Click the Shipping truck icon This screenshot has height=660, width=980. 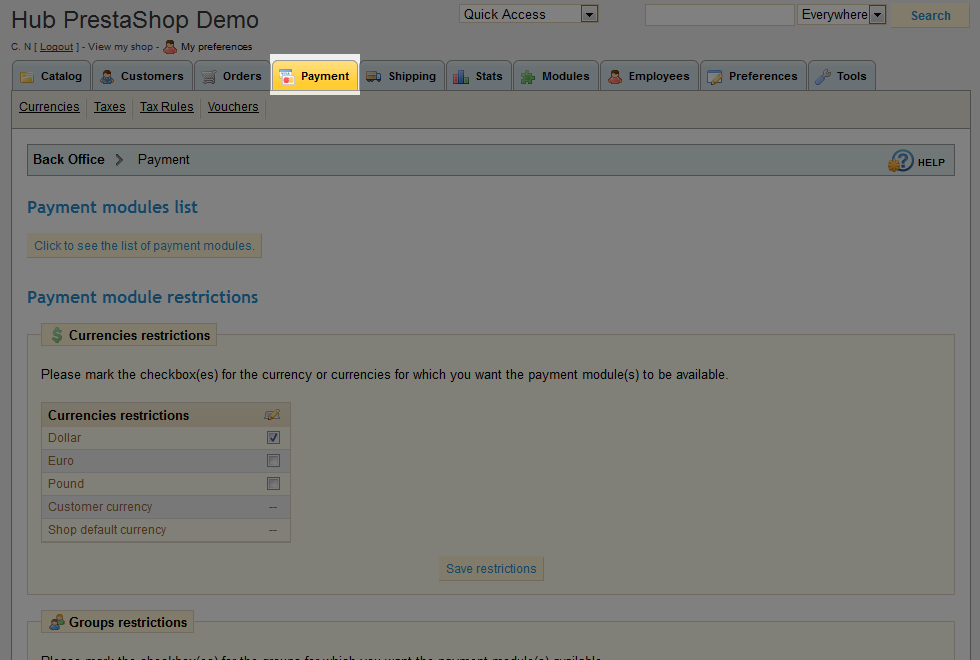374,77
